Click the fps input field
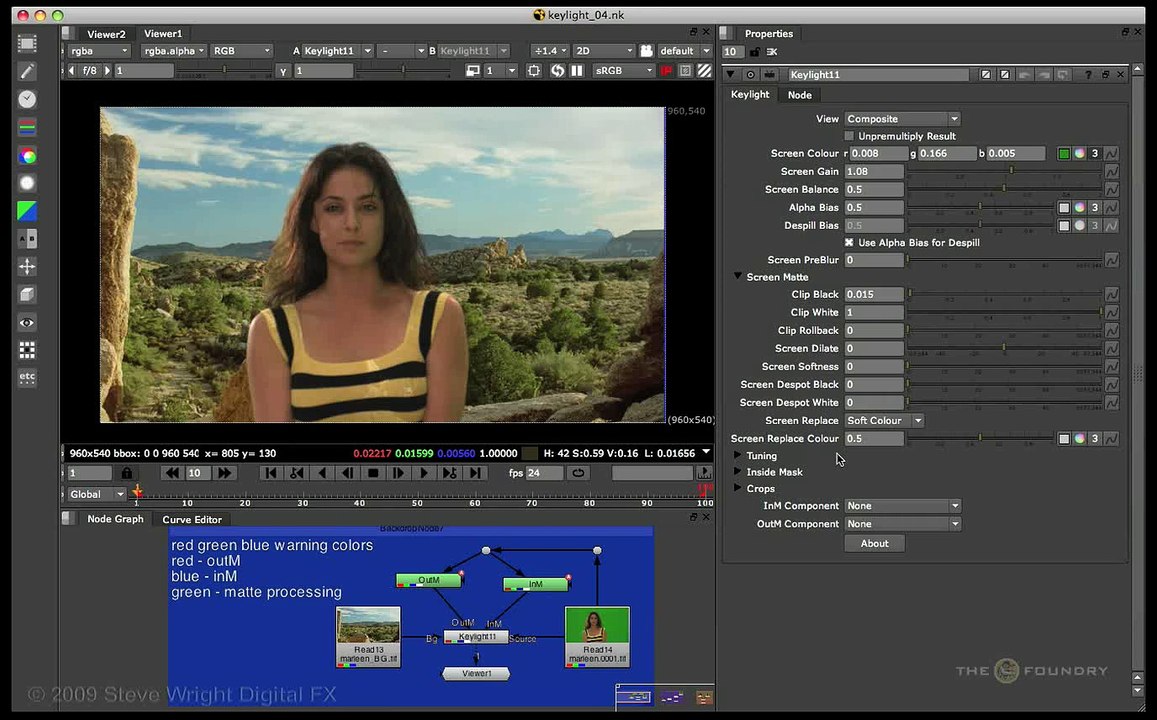Viewport: 1157px width, 720px height. [545, 473]
